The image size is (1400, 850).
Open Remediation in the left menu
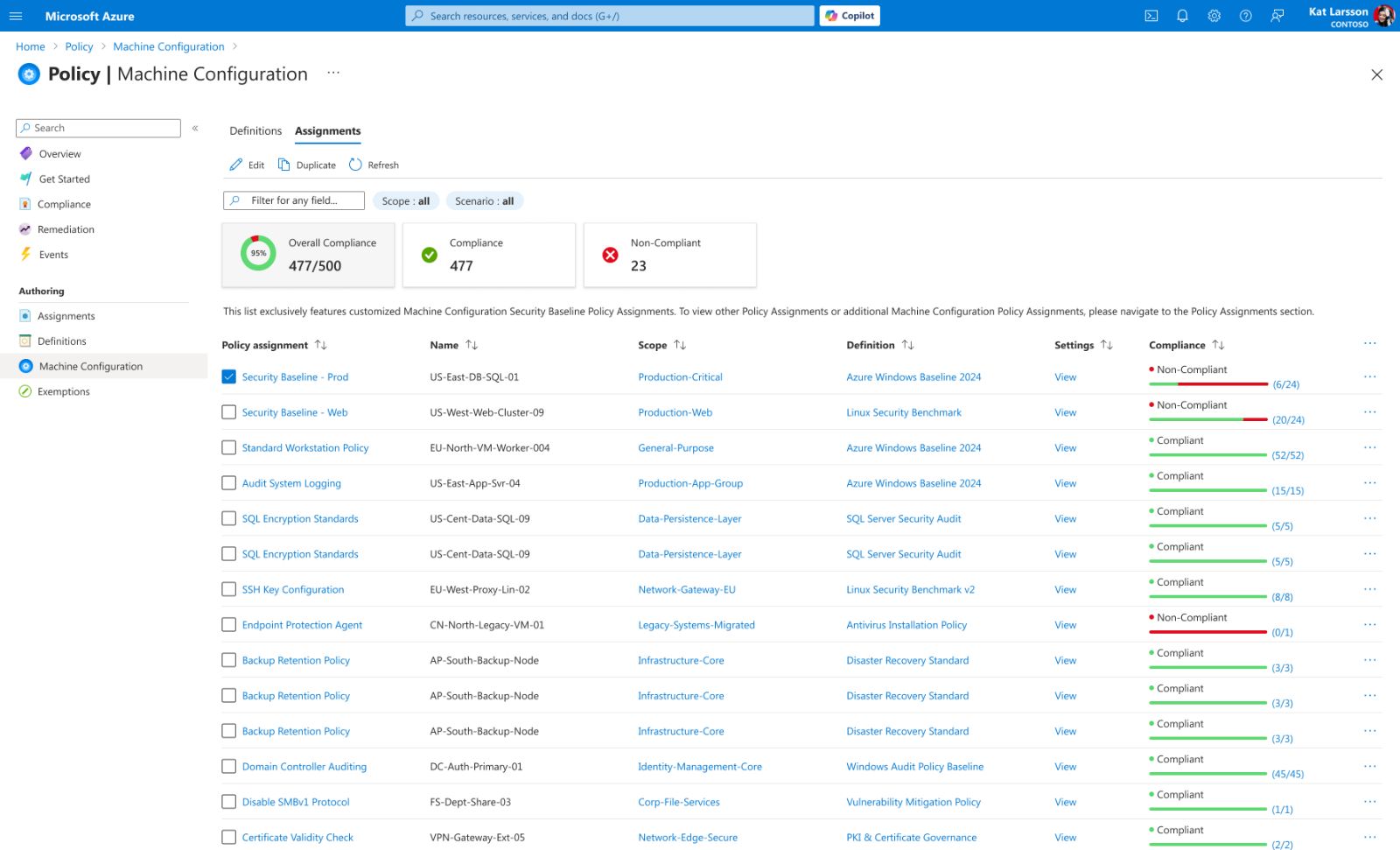66,229
